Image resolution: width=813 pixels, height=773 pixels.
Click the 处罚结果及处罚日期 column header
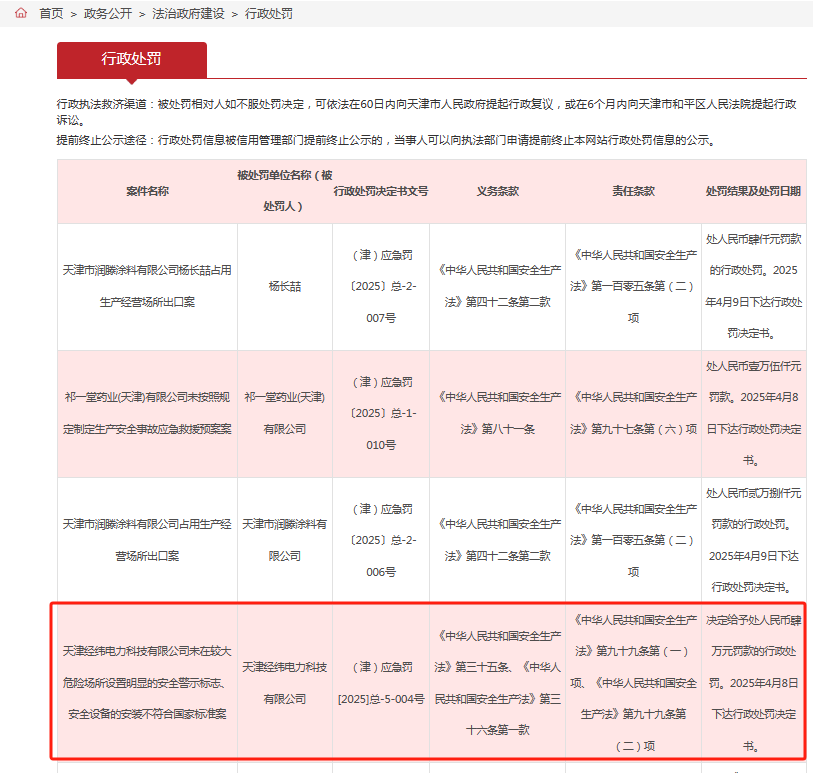tap(753, 191)
